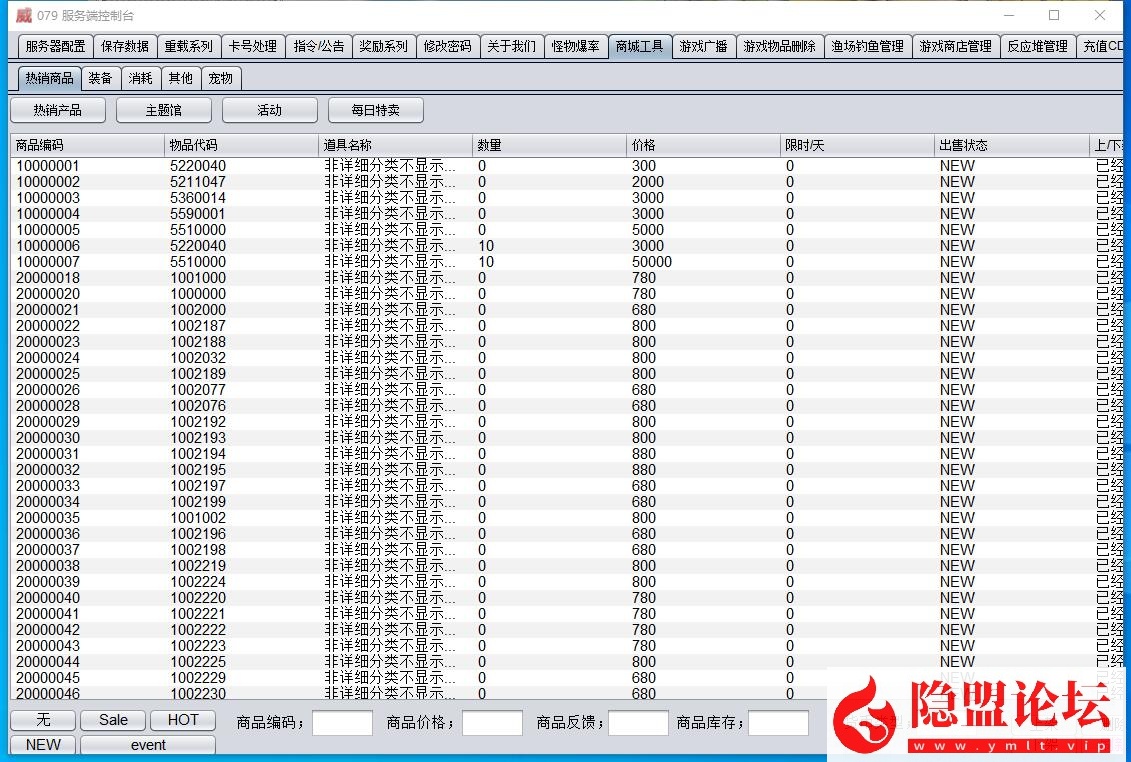Image resolution: width=1131 pixels, height=762 pixels.
Task: Open the 服务器配置 tab
Action: 56,46
